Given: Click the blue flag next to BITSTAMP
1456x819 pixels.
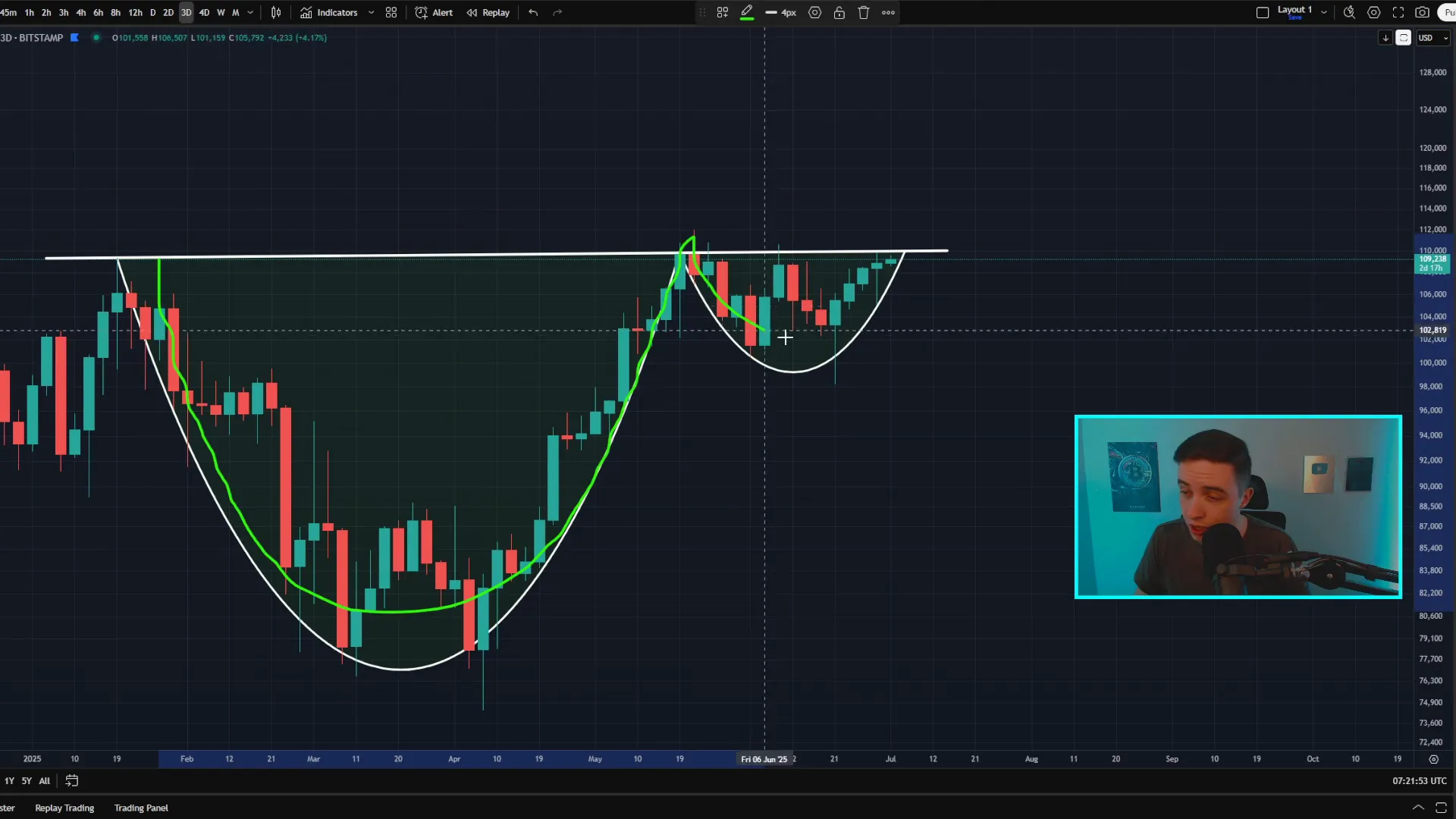Looking at the screenshot, I should (x=74, y=37).
